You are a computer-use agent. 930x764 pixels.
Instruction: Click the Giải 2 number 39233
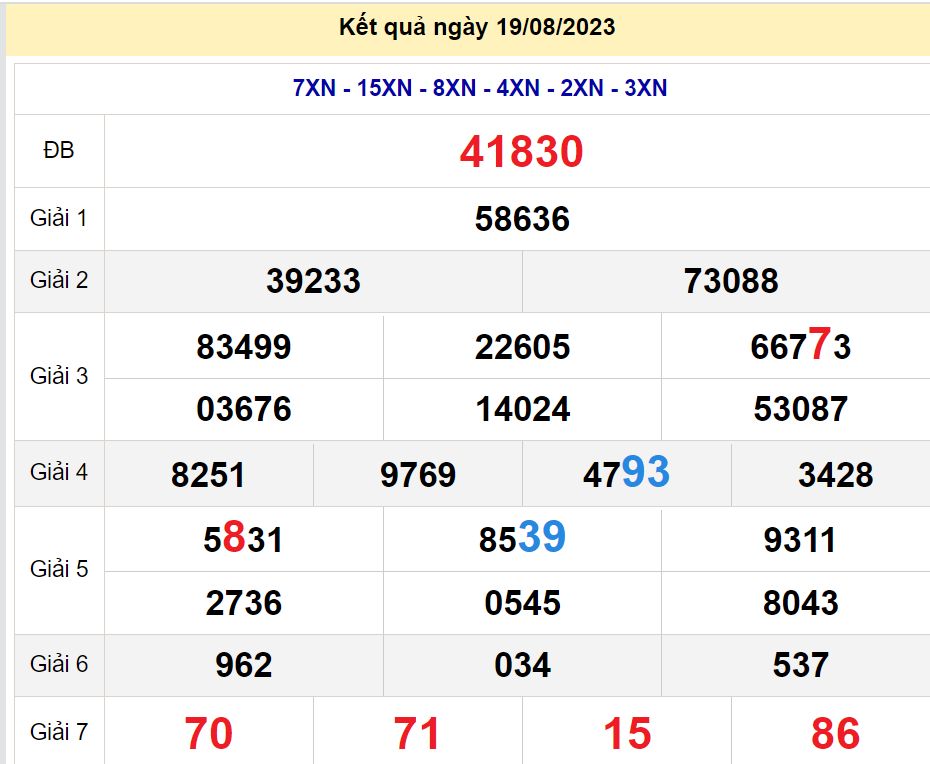[x=313, y=281]
